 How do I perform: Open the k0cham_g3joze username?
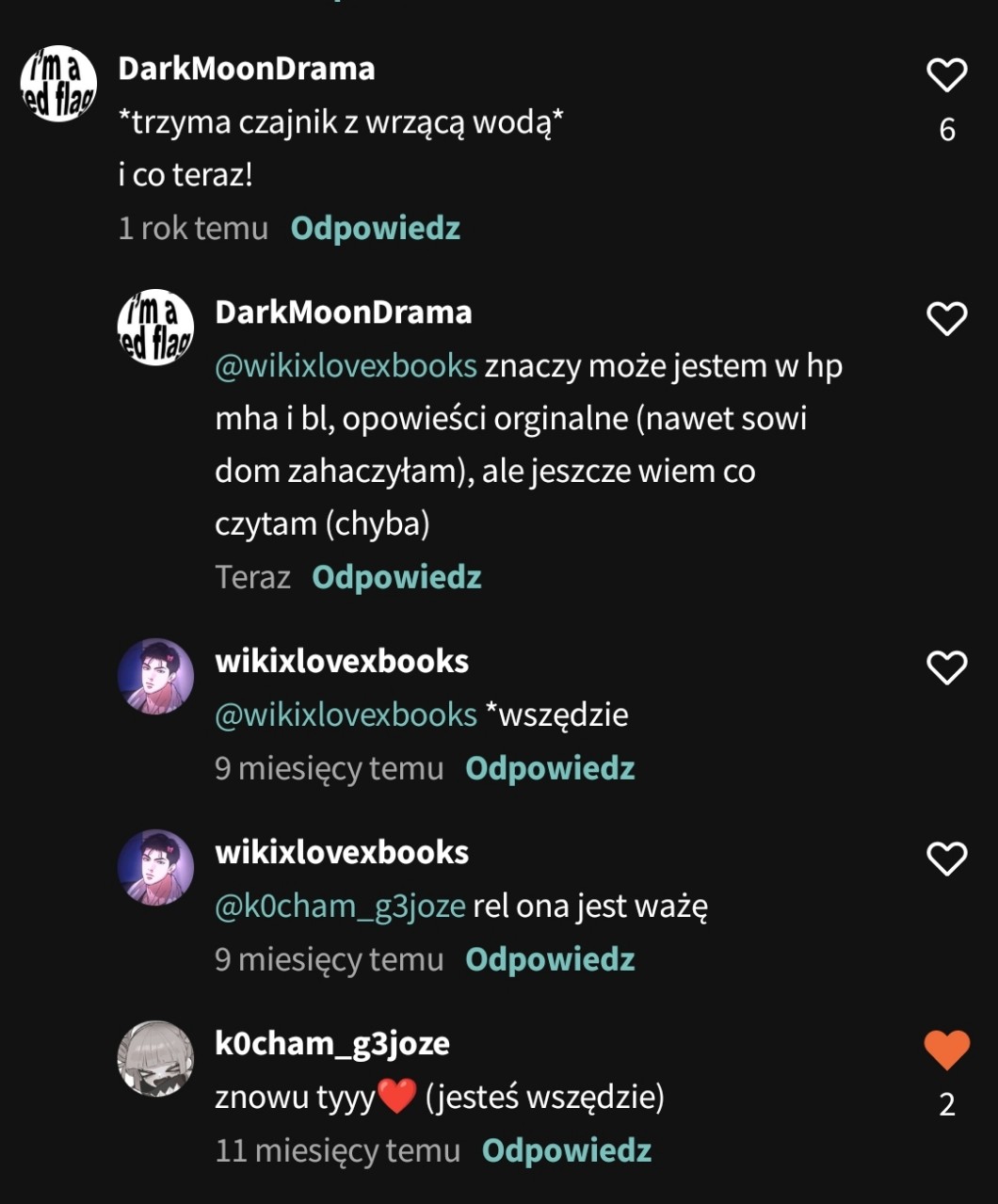pyautogui.click(x=332, y=1043)
